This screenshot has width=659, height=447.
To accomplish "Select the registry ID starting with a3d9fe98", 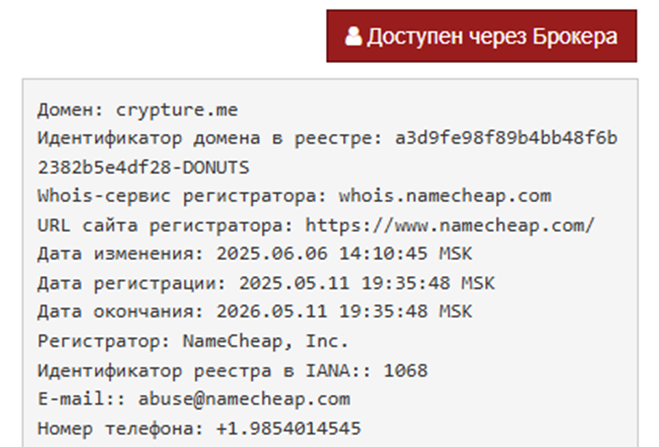I will (505, 138).
